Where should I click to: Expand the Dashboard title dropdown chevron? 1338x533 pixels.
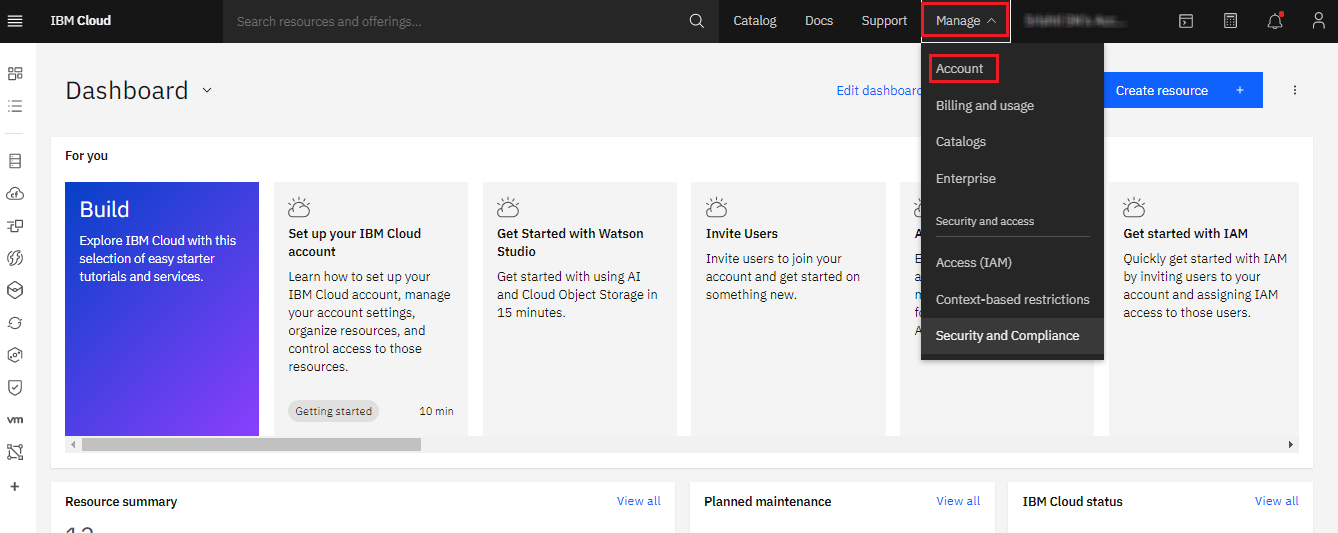click(x=207, y=90)
